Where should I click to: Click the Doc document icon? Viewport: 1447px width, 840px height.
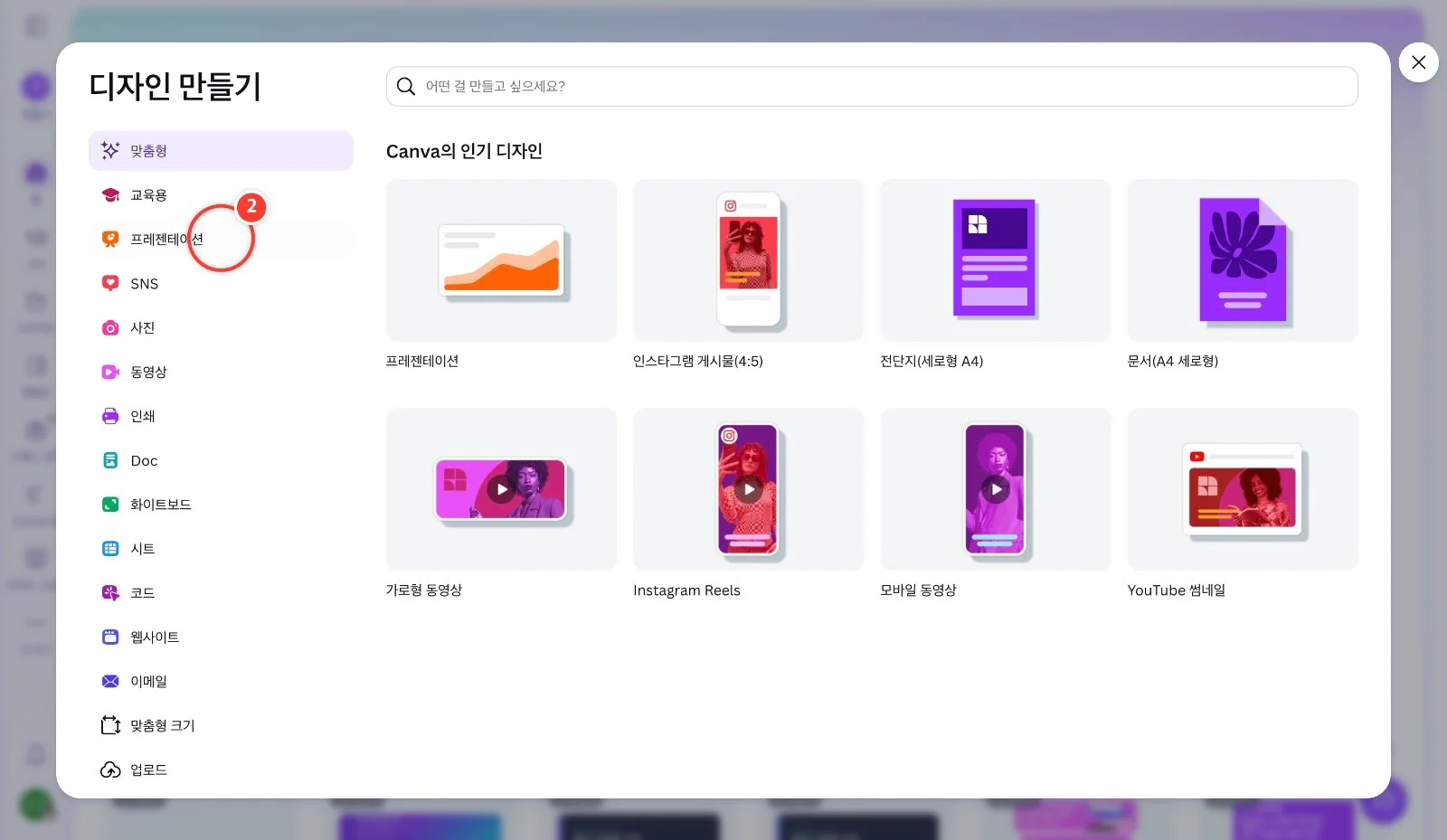(x=110, y=460)
